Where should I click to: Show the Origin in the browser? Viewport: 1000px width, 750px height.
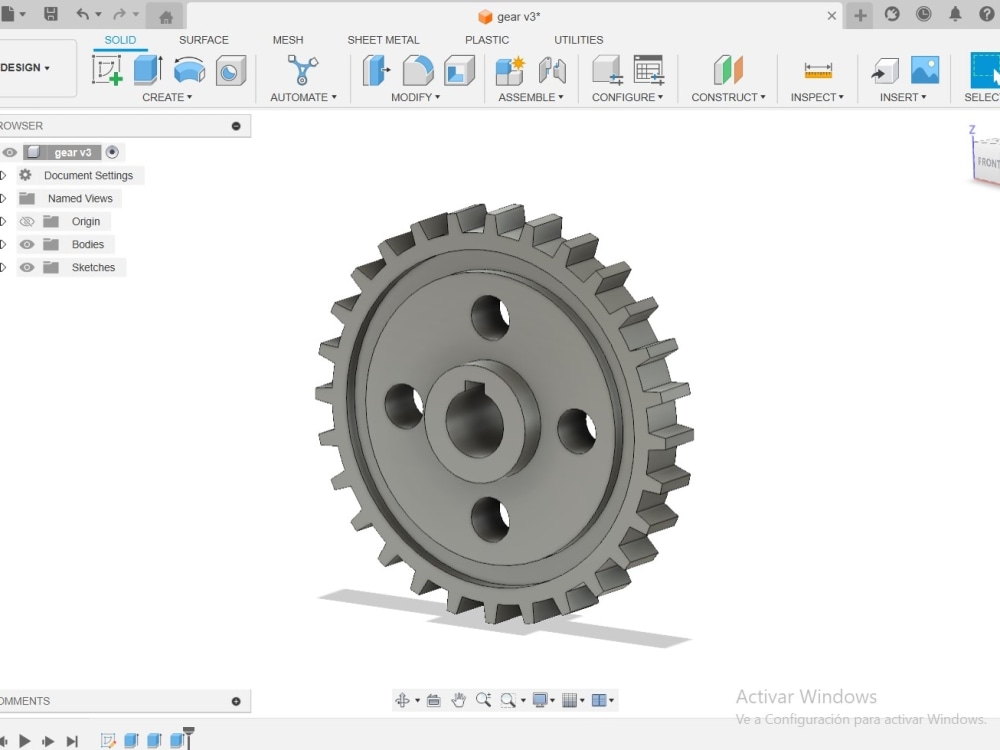pyautogui.click(x=27, y=221)
